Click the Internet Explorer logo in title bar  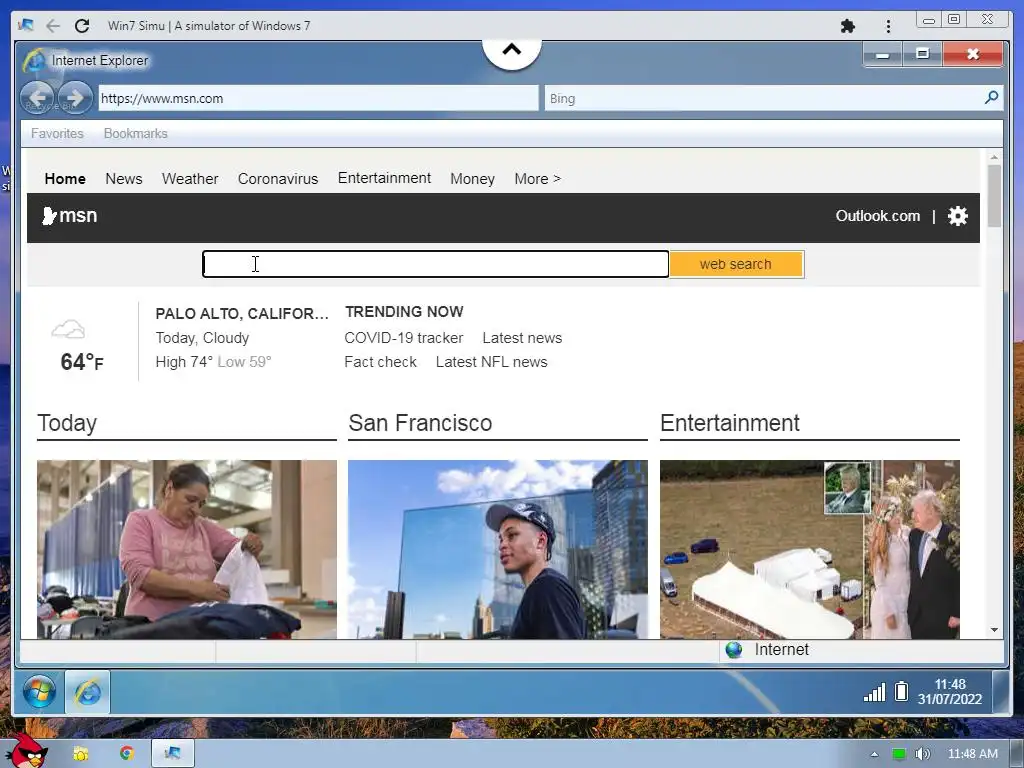coord(34,60)
